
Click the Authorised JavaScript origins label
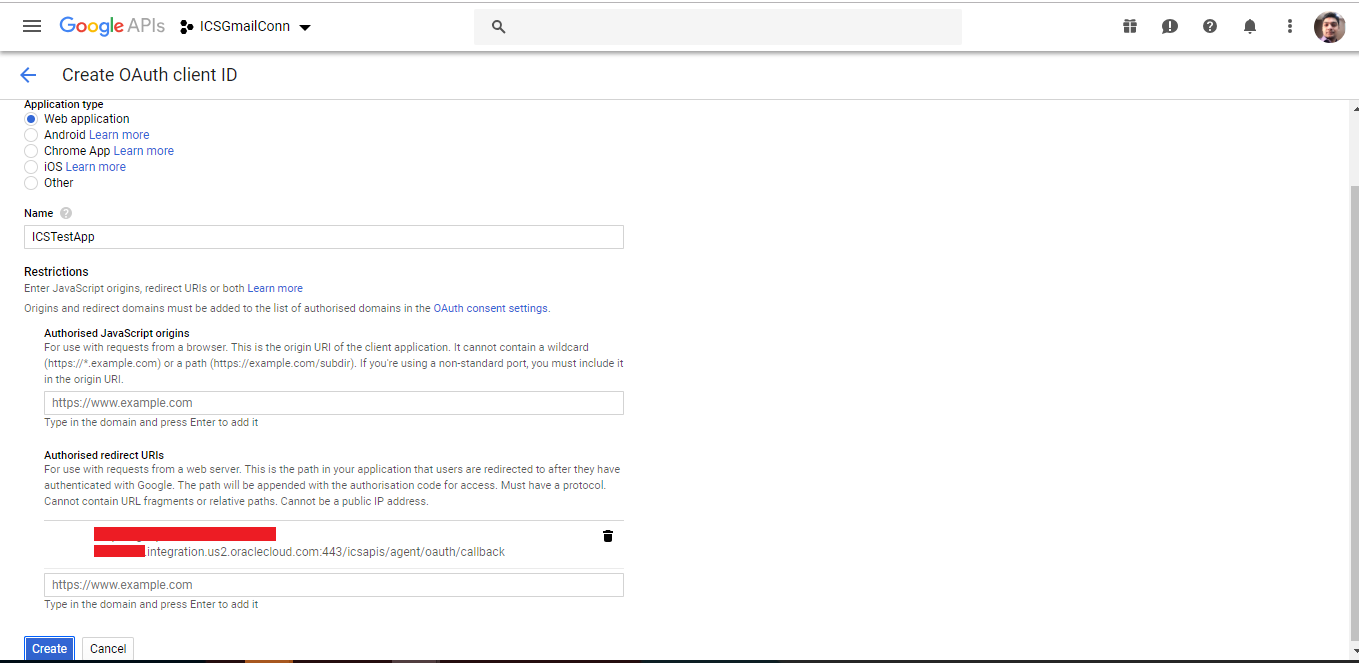(117, 333)
